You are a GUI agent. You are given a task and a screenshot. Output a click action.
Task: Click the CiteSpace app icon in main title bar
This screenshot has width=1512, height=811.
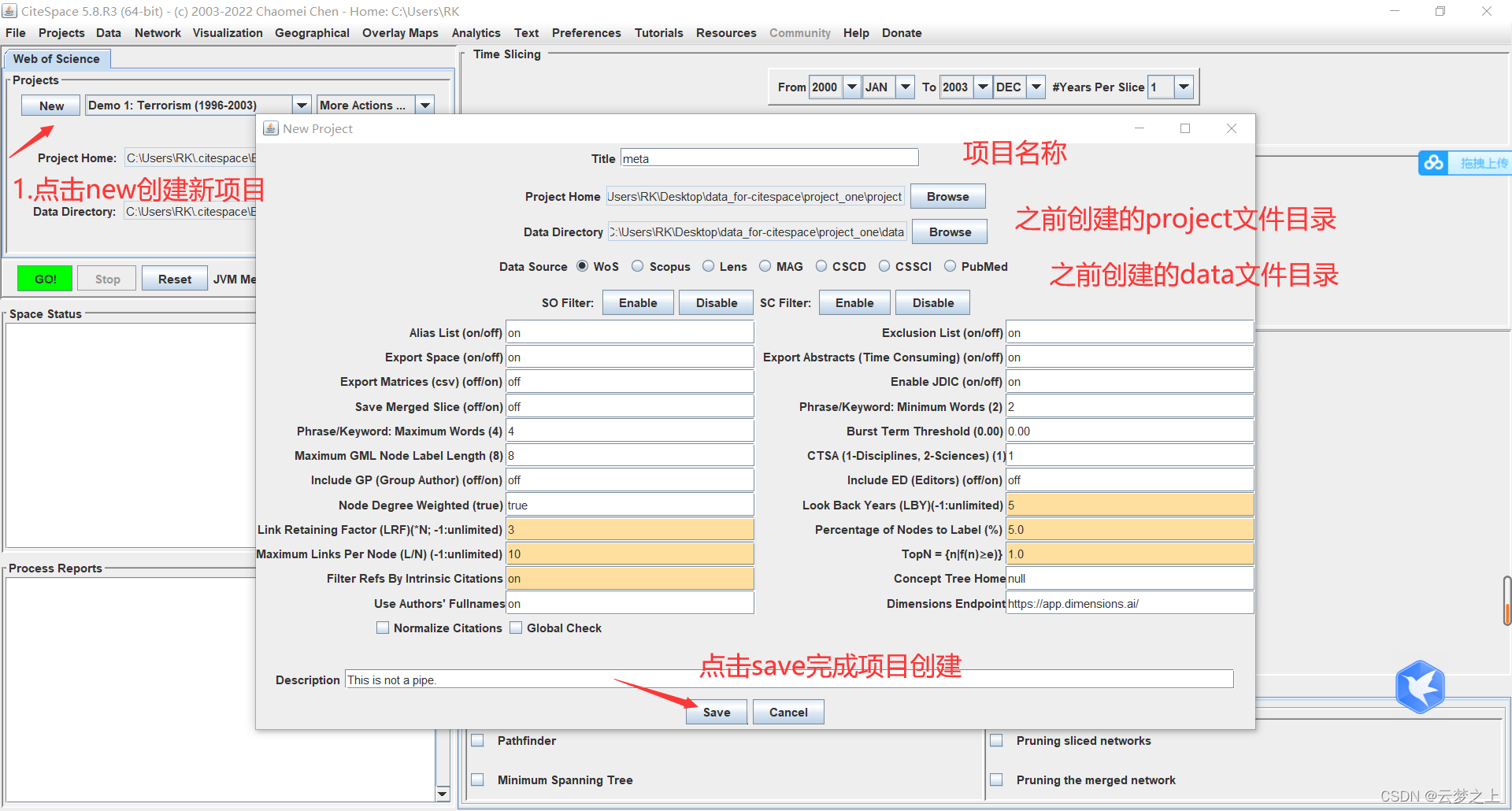pyautogui.click(x=9, y=11)
